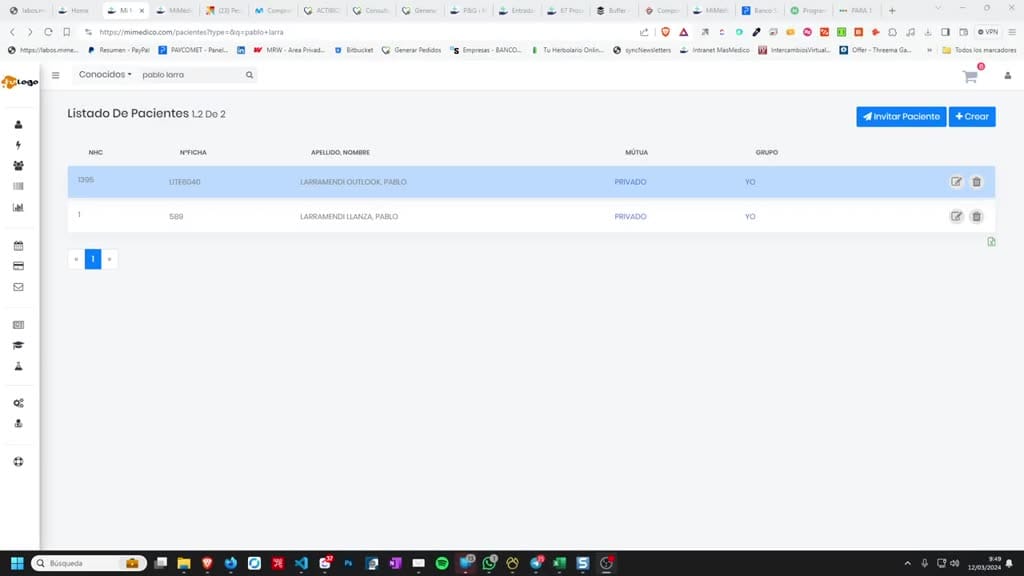
Task: Go to page 1 in pagination
Action: pos(93,259)
